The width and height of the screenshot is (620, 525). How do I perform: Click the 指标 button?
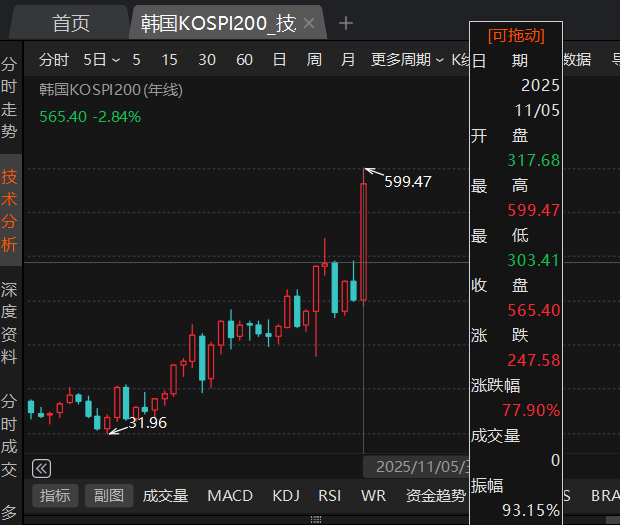point(55,496)
